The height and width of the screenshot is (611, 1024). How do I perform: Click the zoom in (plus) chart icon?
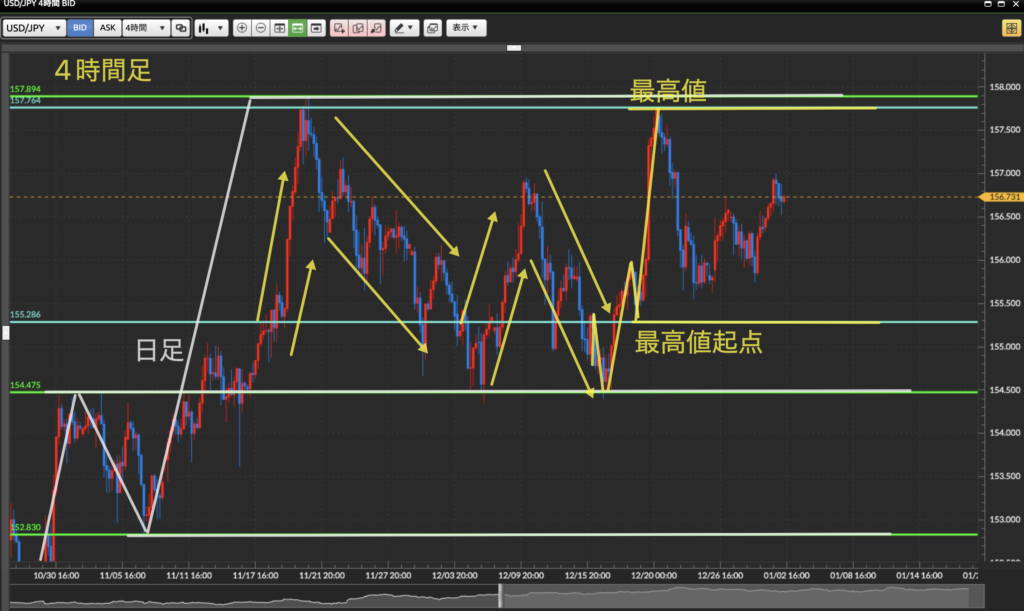pos(241,28)
